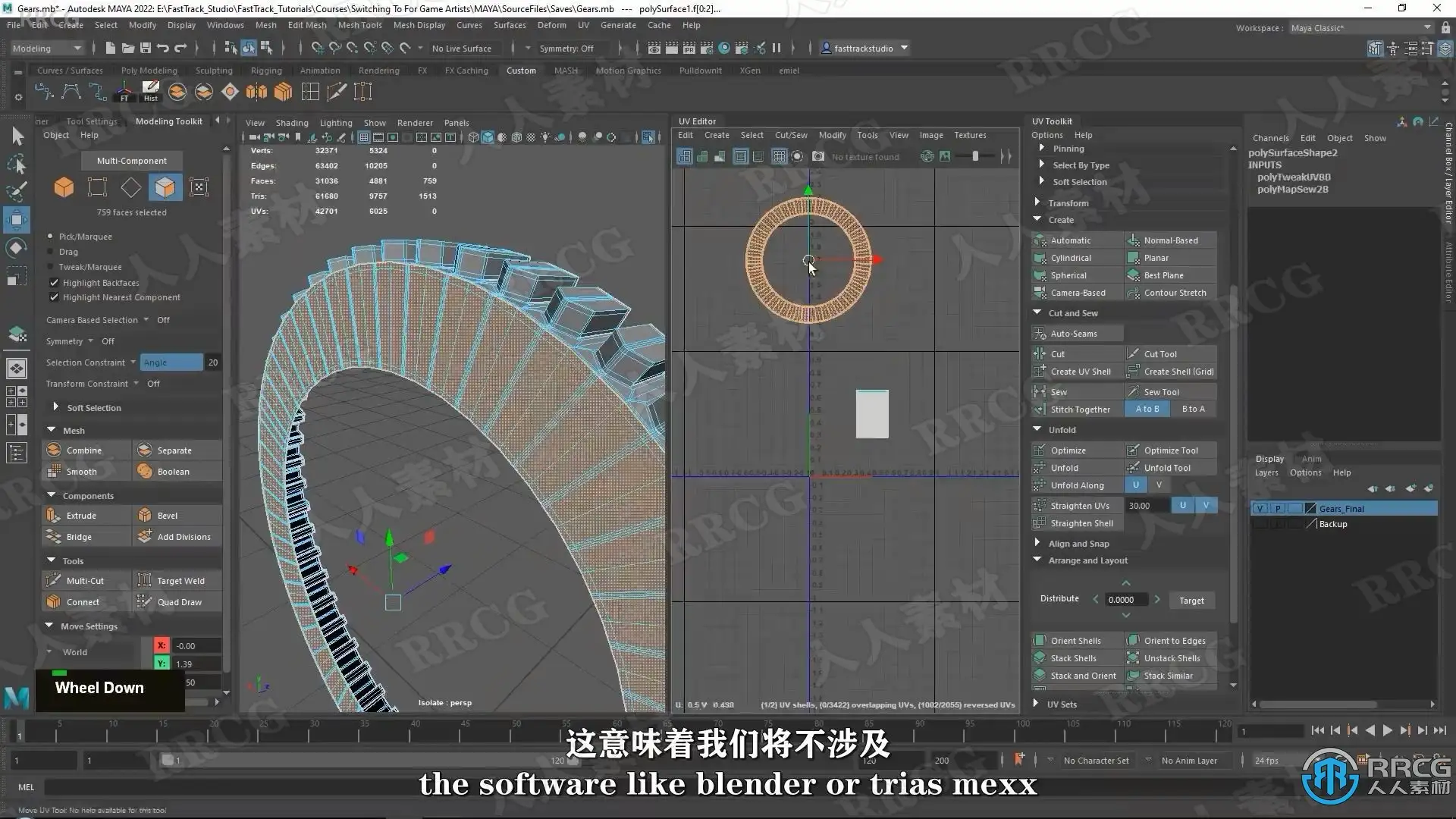Click the Unfold button
The height and width of the screenshot is (819, 1456).
coord(1064,468)
